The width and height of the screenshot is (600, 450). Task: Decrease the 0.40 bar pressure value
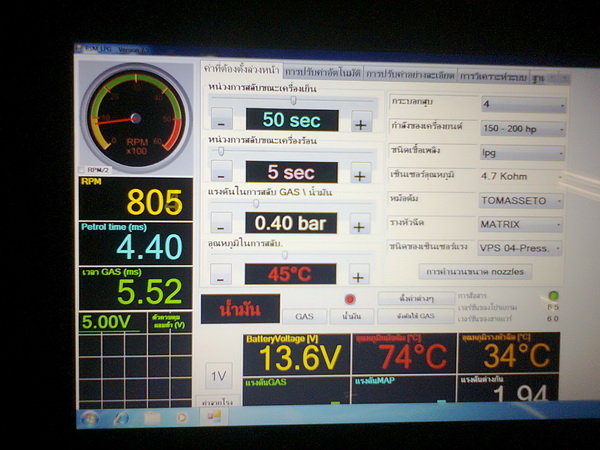(222, 225)
